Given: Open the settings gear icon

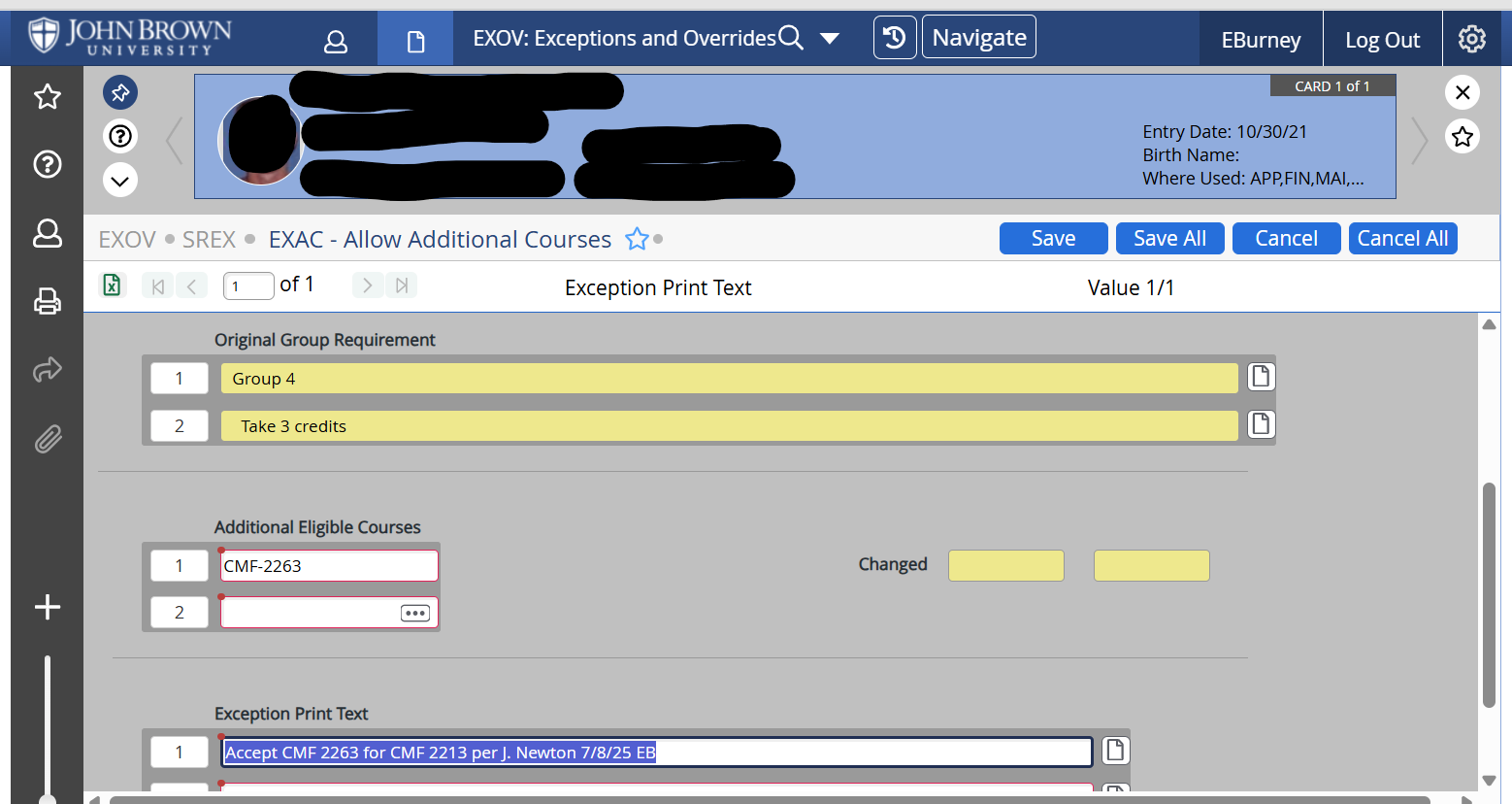Looking at the screenshot, I should tap(1472, 39).
